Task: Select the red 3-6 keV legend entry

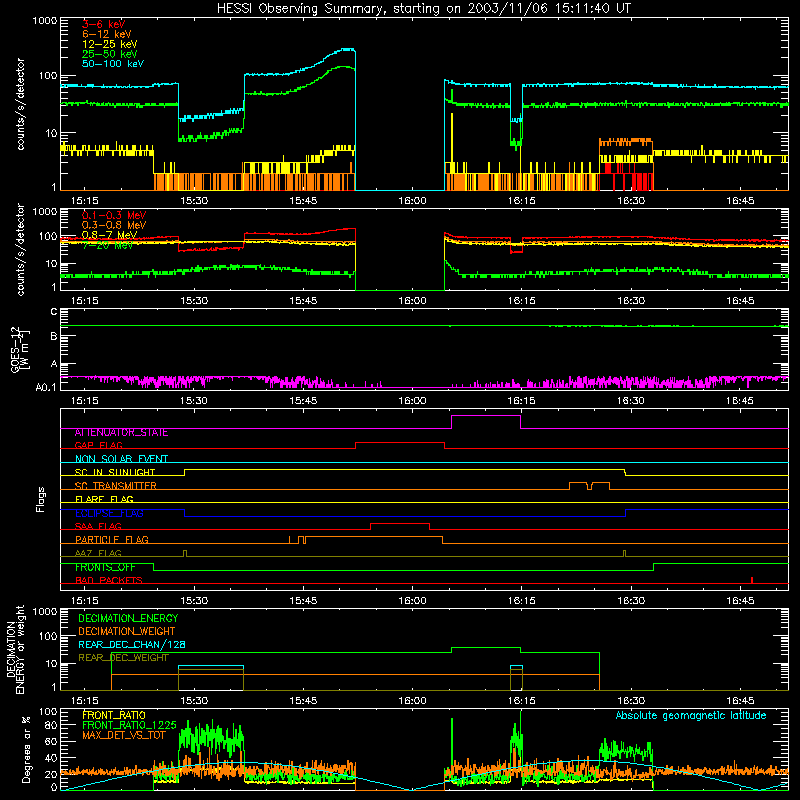Action: [103, 24]
